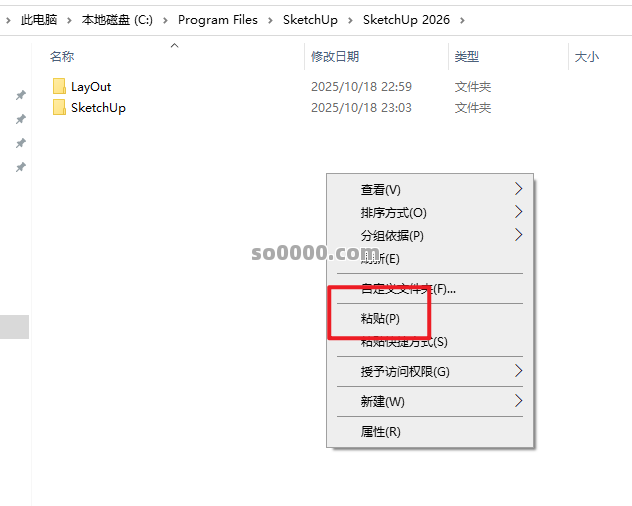Click the bottom pin icon in left sidebar
Viewport: 632px width, 506px height.
click(20, 167)
